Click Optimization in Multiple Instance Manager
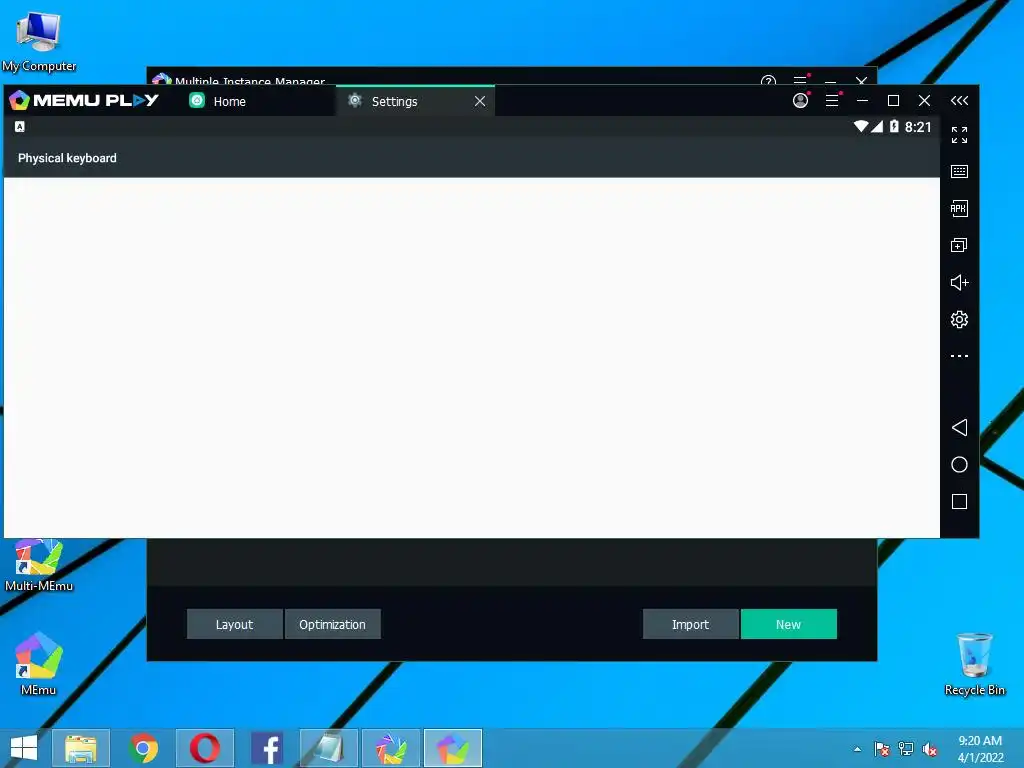This screenshot has width=1024, height=768. [332, 624]
